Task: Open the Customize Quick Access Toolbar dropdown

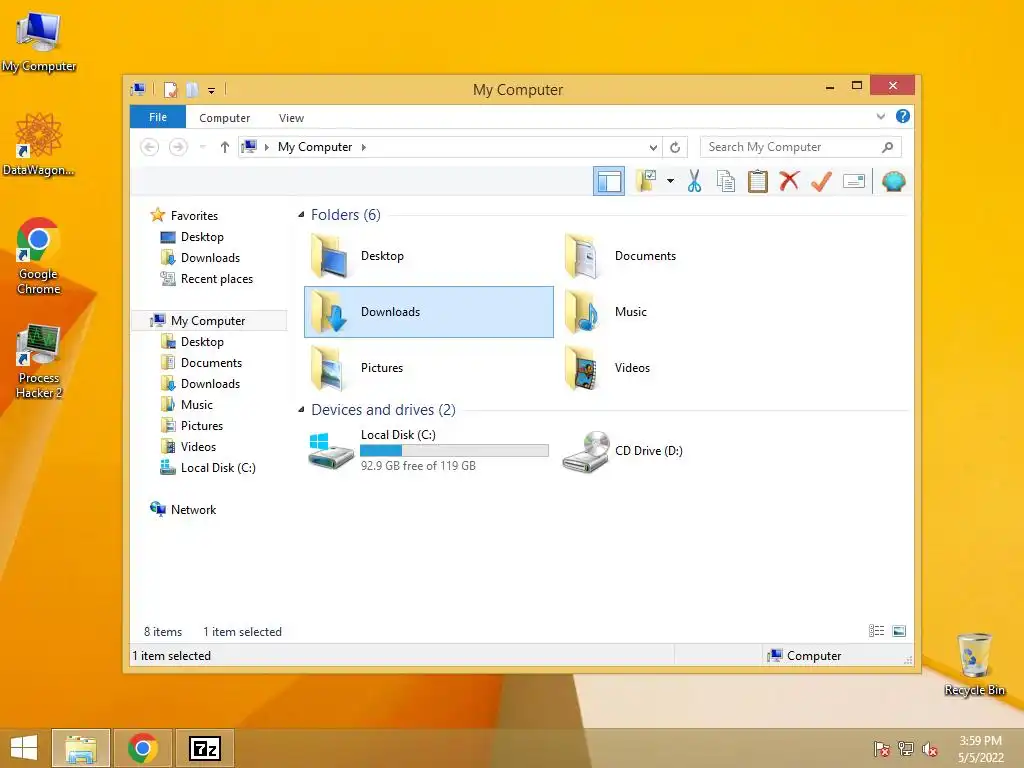Action: pyautogui.click(x=212, y=91)
